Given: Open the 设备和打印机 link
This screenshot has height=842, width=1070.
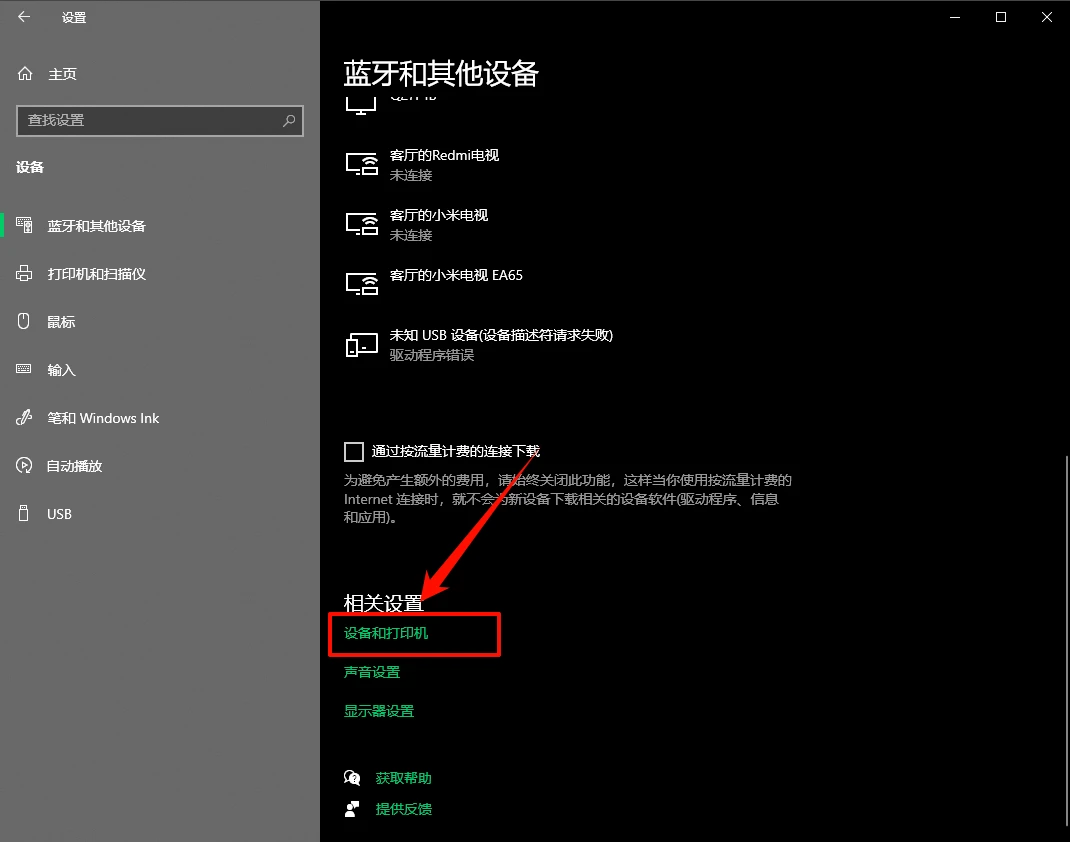Looking at the screenshot, I should click(x=386, y=633).
